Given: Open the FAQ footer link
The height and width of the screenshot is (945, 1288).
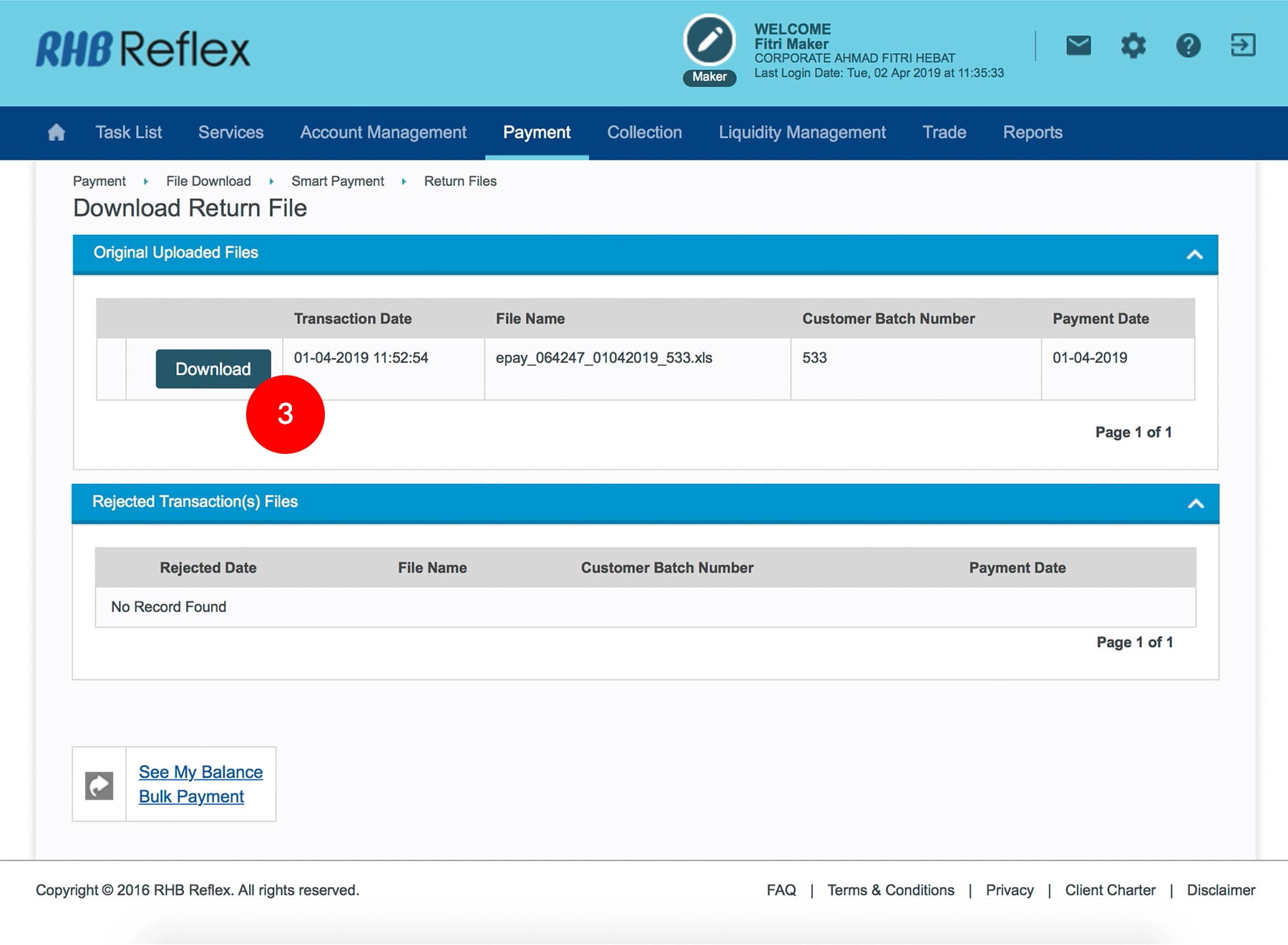Looking at the screenshot, I should pyautogui.click(x=781, y=890).
